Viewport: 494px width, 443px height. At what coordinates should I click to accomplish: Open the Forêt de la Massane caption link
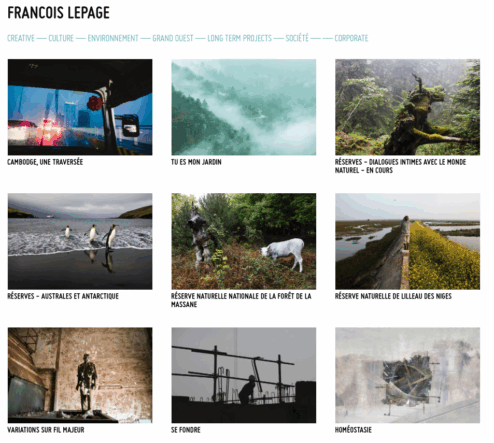[241, 300]
